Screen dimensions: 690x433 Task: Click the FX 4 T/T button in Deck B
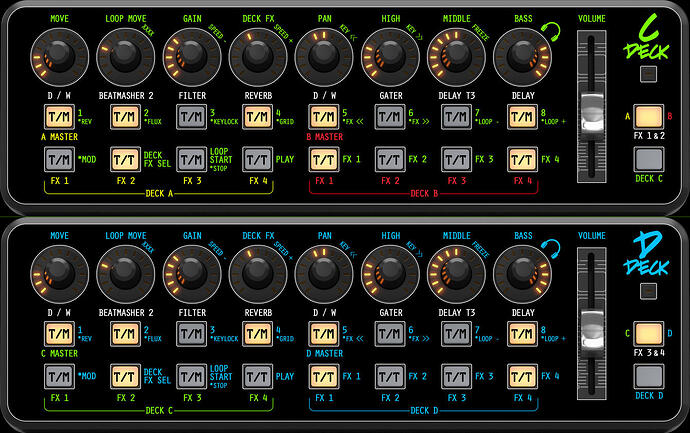pos(523,159)
